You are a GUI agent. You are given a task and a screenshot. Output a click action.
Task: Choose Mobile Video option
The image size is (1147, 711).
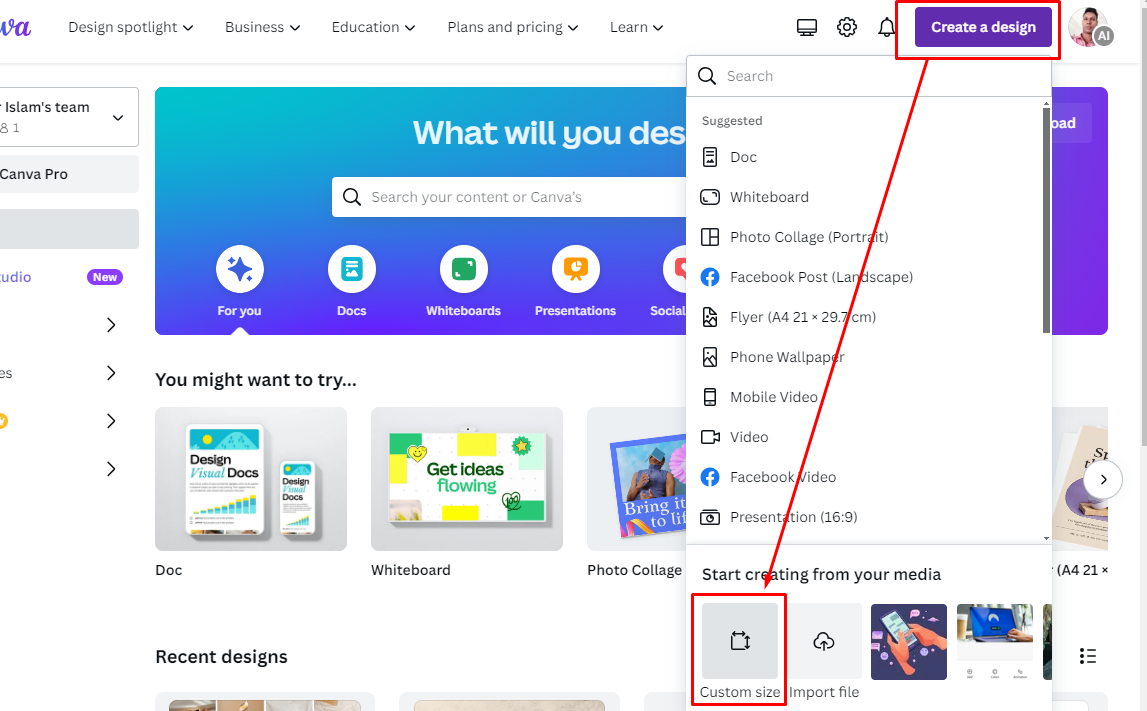(x=868, y=397)
